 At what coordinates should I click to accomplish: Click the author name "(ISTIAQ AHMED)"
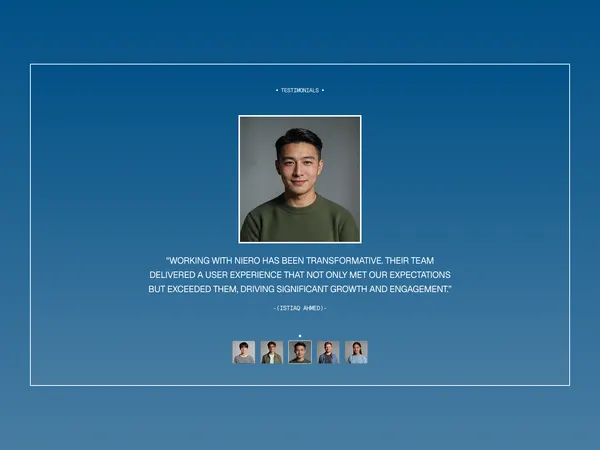pyautogui.click(x=300, y=308)
